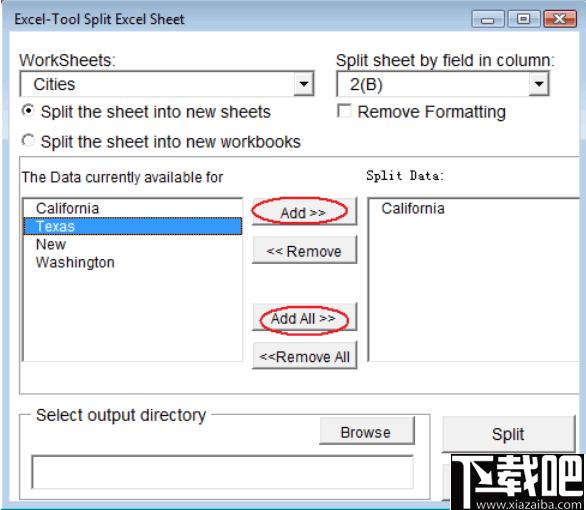Open Browse for output directory
Image resolution: width=586 pixels, height=510 pixels.
[367, 432]
